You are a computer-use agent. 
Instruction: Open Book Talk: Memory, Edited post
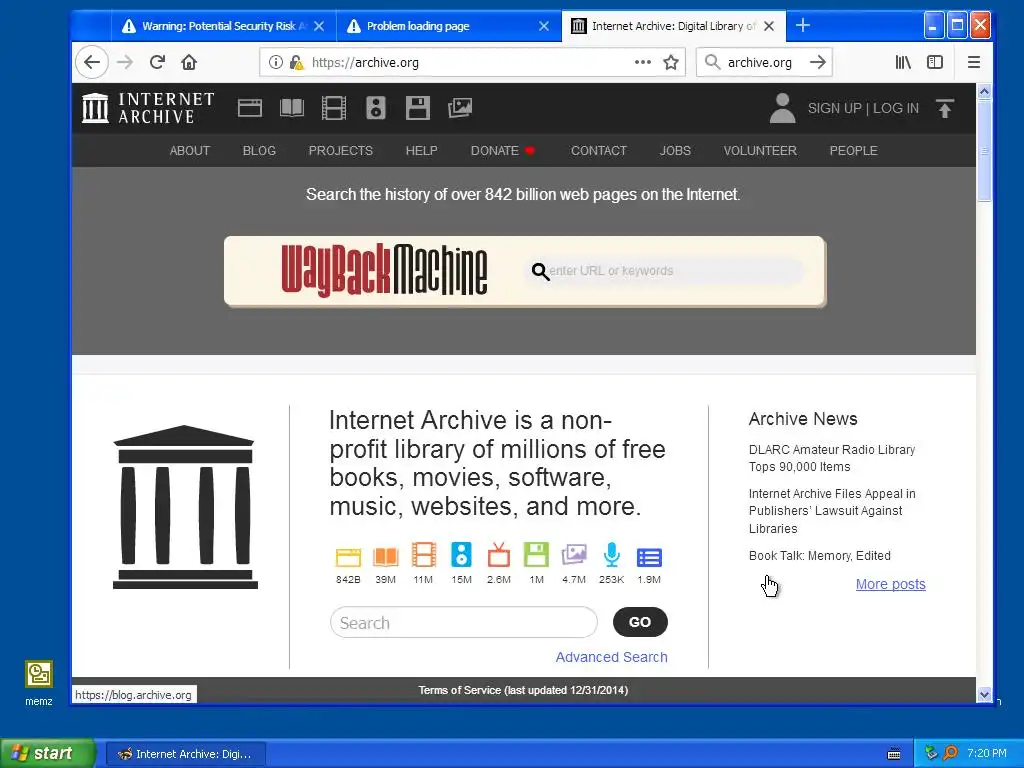click(820, 556)
